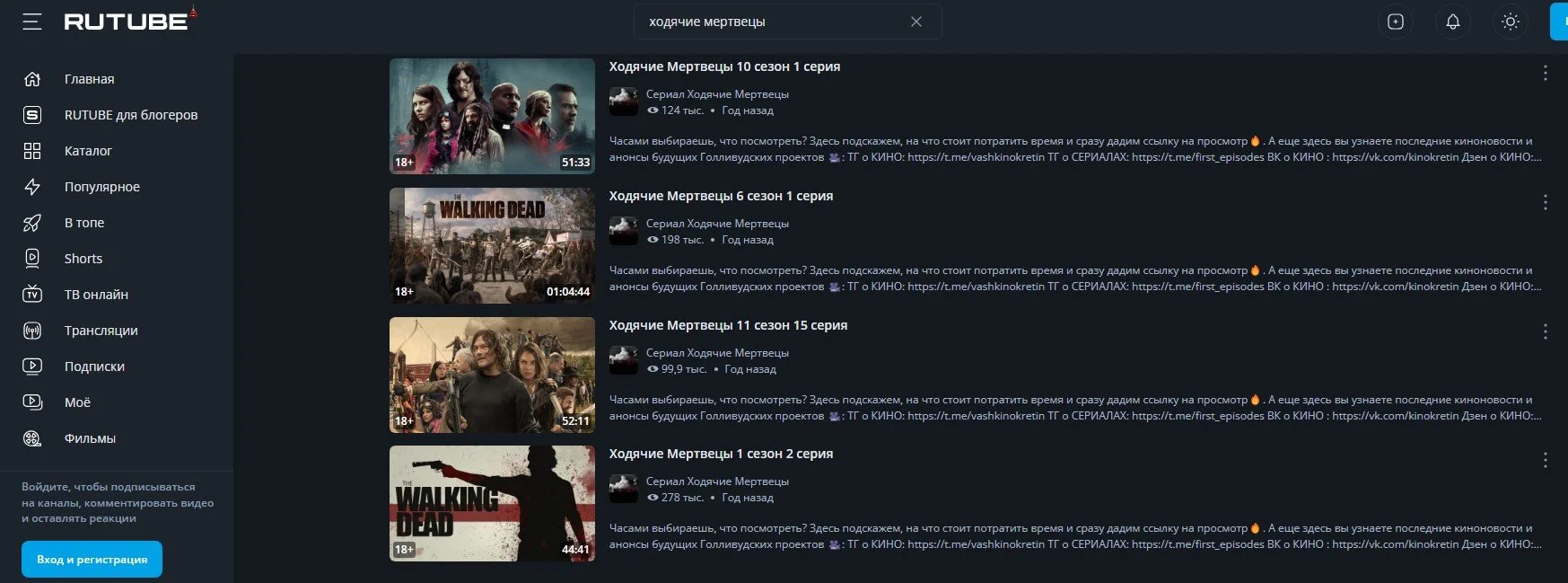1568x583 pixels.
Task: Click the Главная home icon
Action: pos(32,79)
